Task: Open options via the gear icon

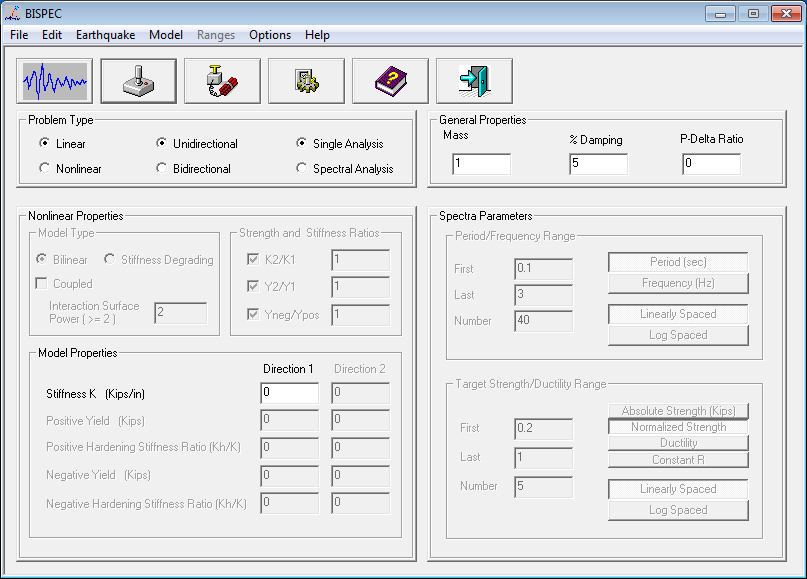Action: pos(306,81)
